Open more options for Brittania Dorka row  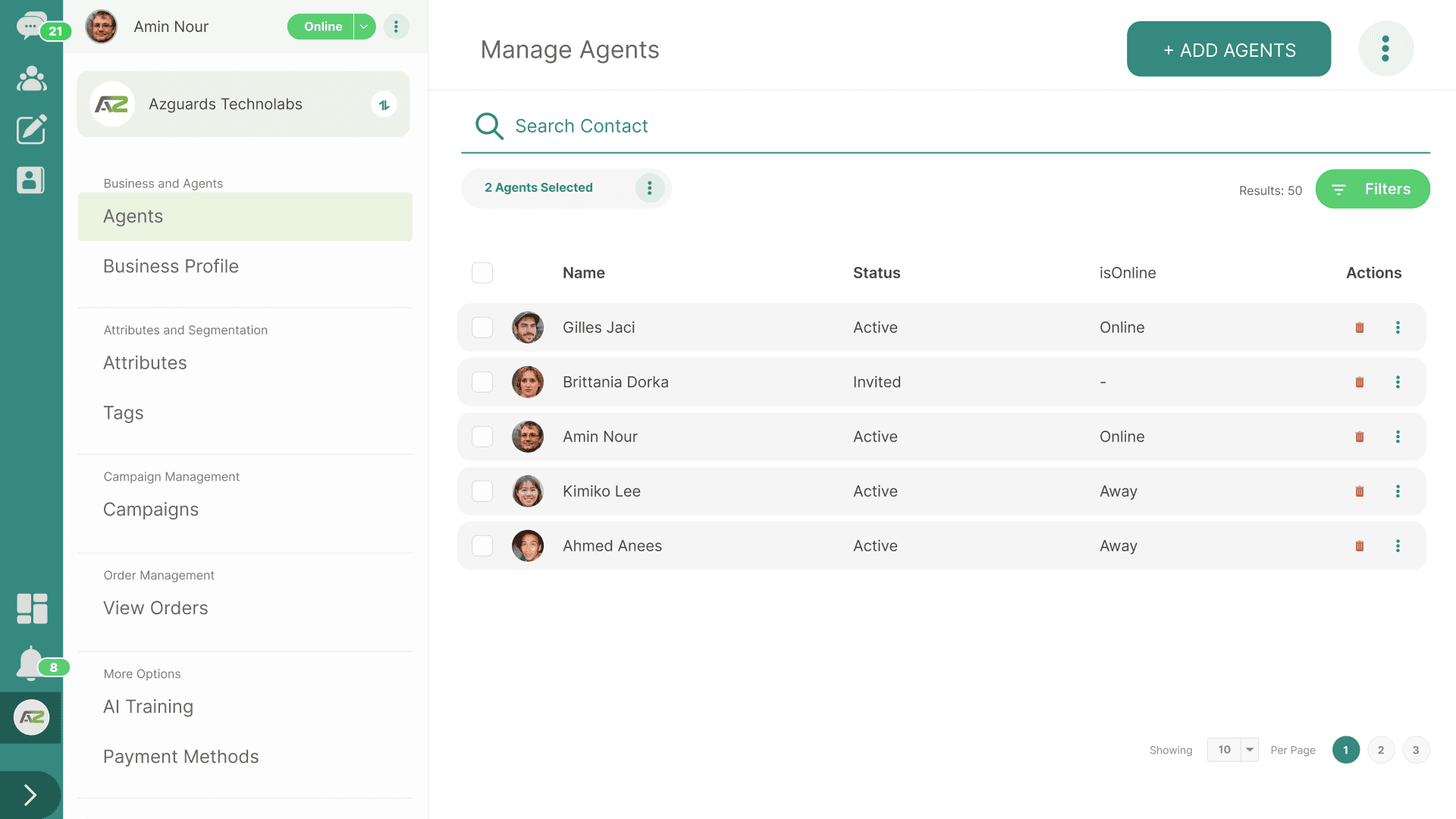click(1398, 382)
